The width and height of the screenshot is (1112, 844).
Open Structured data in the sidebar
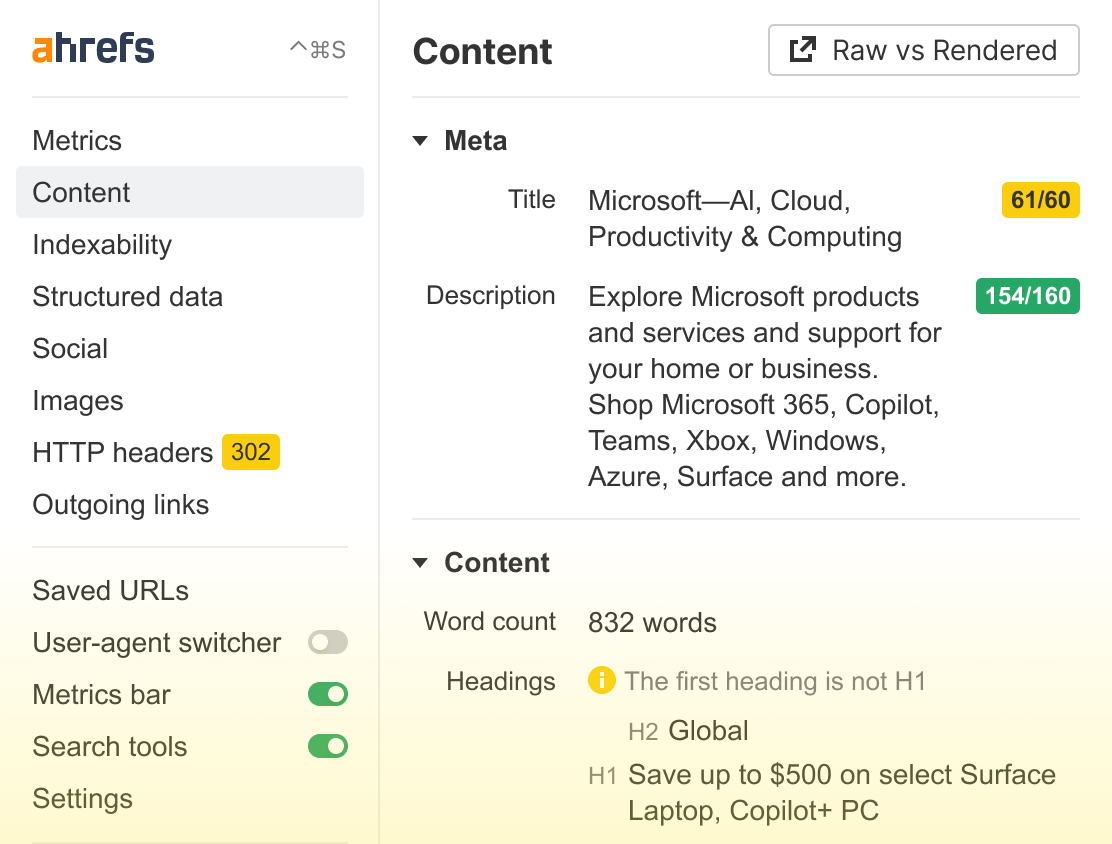(x=128, y=296)
